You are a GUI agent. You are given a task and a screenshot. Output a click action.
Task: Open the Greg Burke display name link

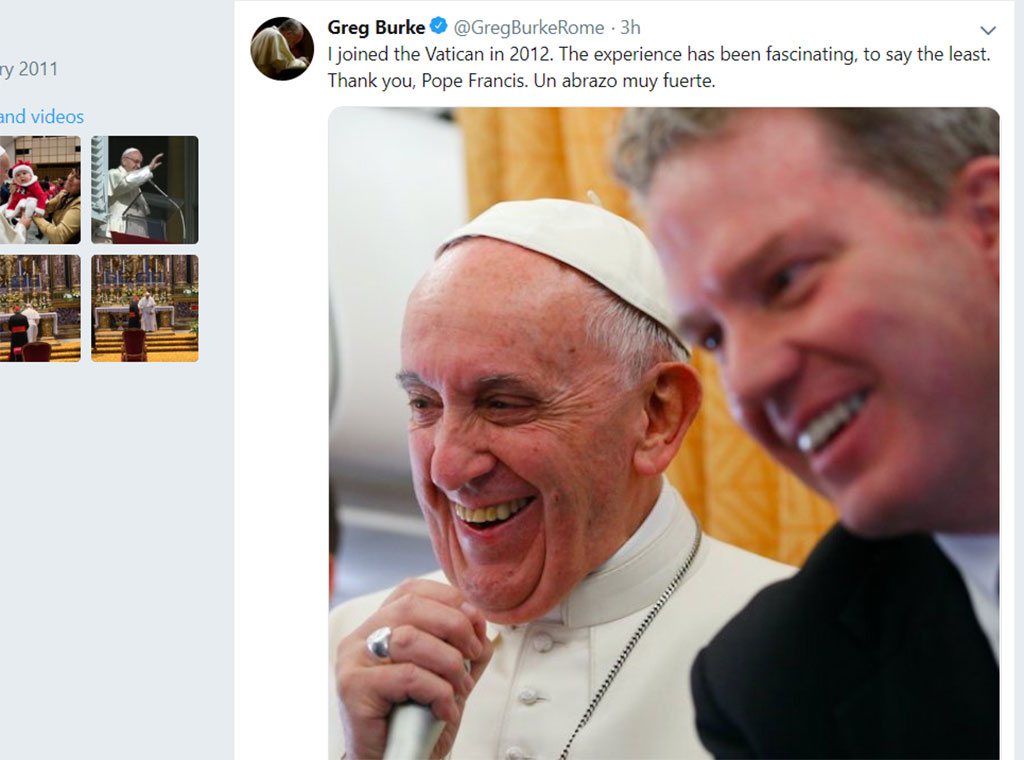[x=376, y=27]
